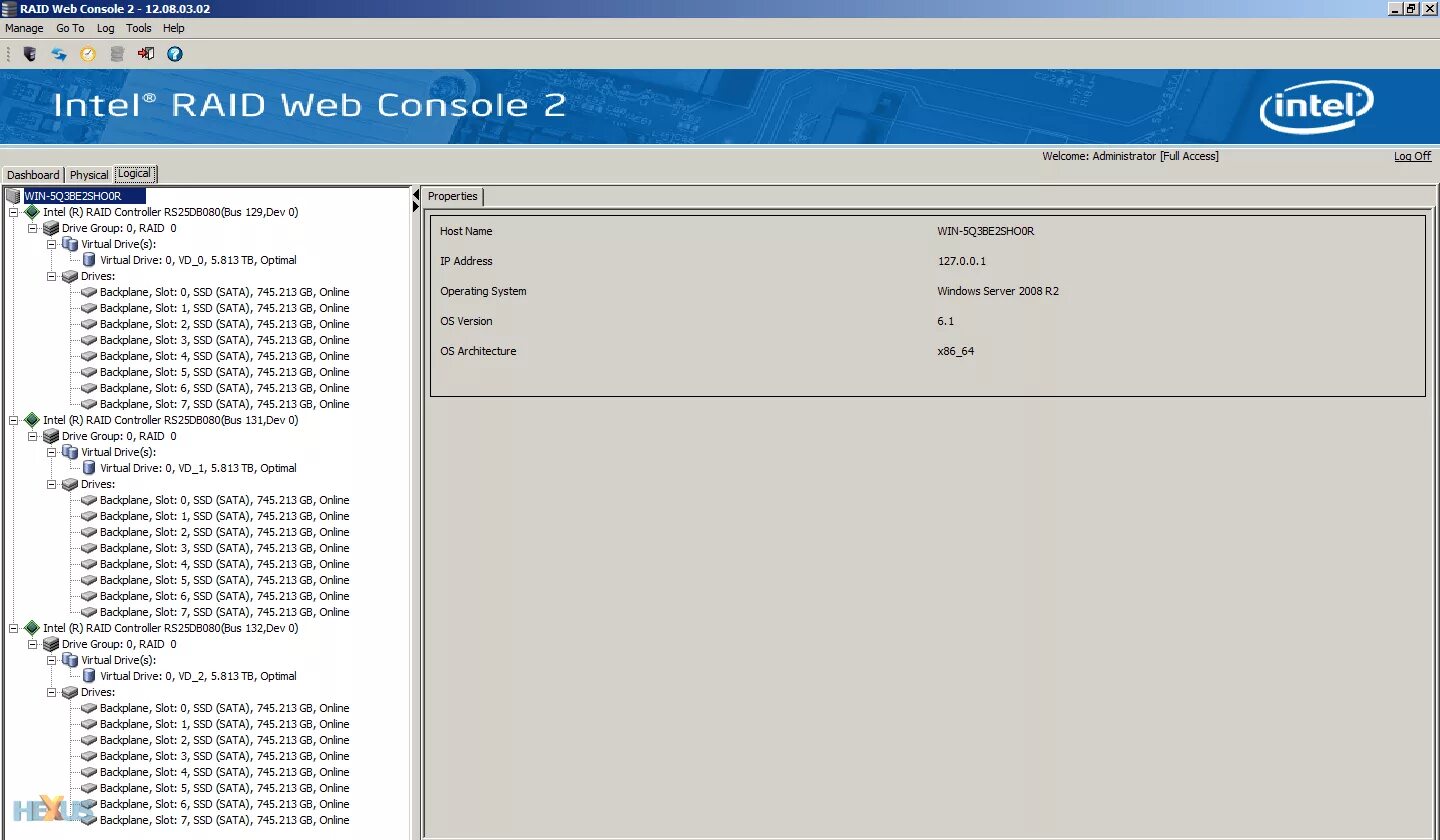The image size is (1440, 840).
Task: Click the x86_64 architecture value
Action: click(x=955, y=351)
